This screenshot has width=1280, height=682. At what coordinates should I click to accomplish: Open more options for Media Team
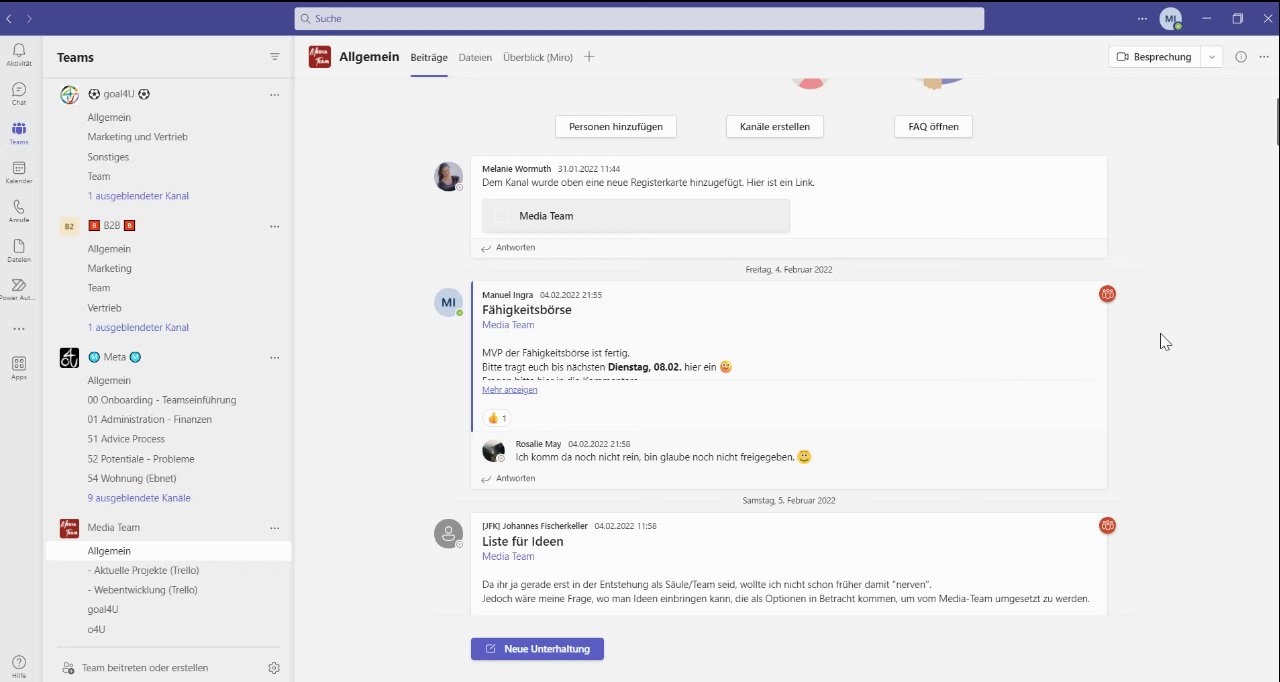pos(275,528)
